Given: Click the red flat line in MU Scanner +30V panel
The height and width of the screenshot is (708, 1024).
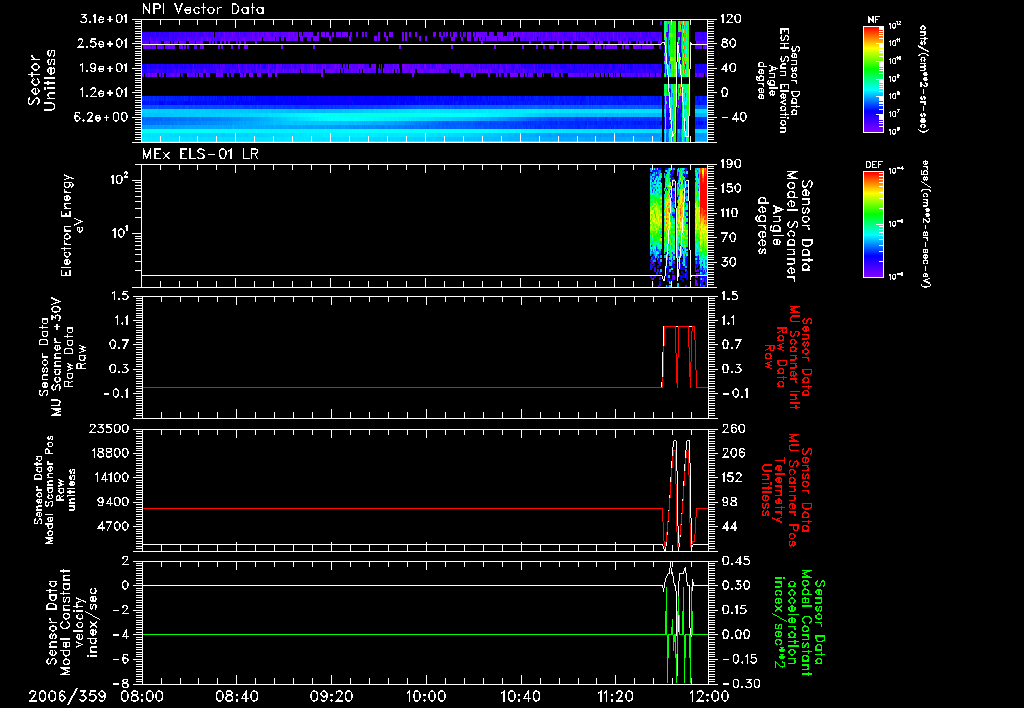Looking at the screenshot, I should point(402,388).
